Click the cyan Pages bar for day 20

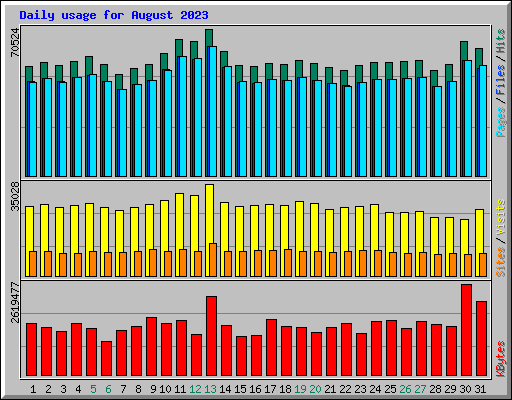tap(317, 128)
